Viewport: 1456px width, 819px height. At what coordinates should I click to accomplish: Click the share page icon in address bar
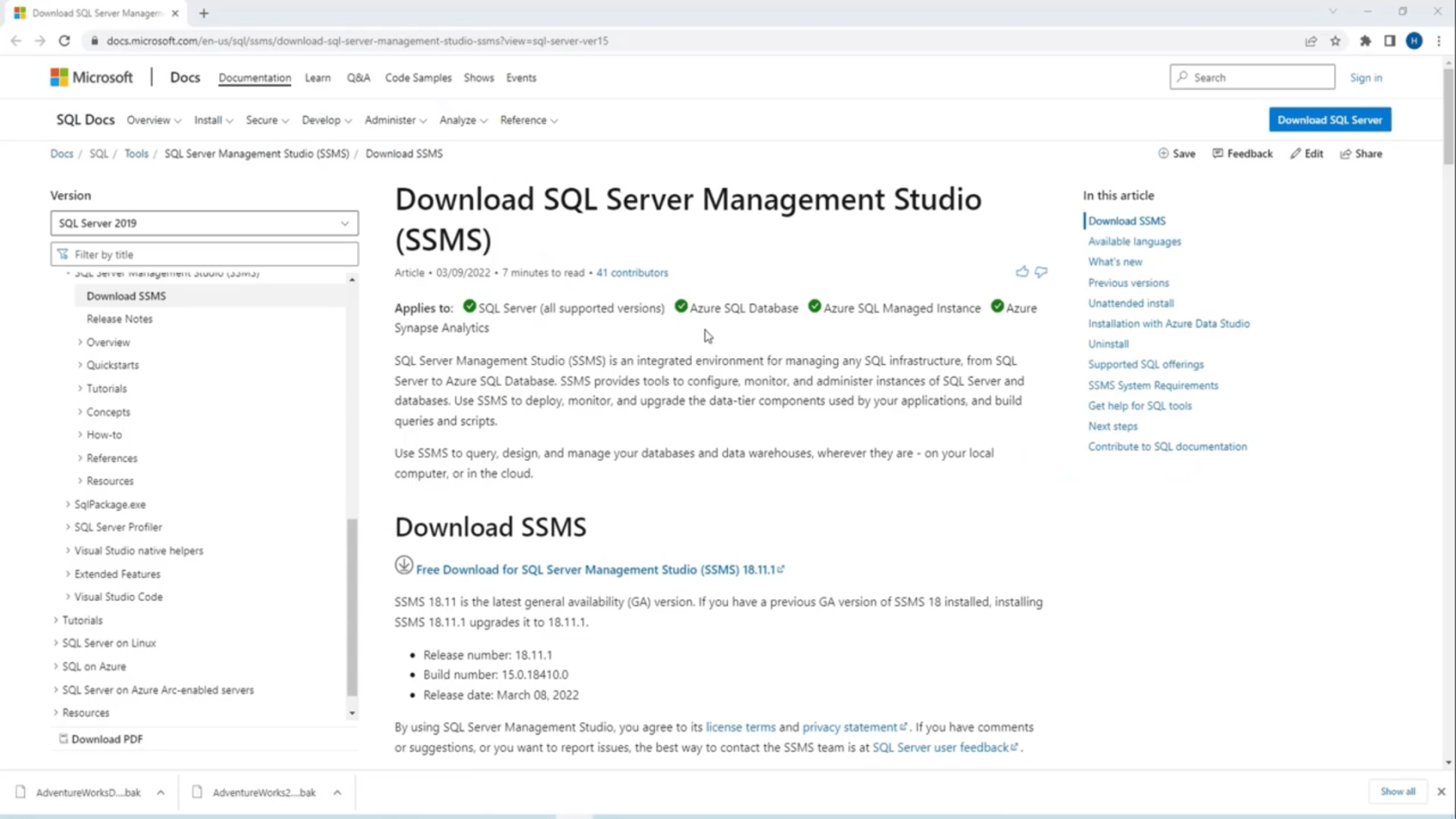point(1310,41)
